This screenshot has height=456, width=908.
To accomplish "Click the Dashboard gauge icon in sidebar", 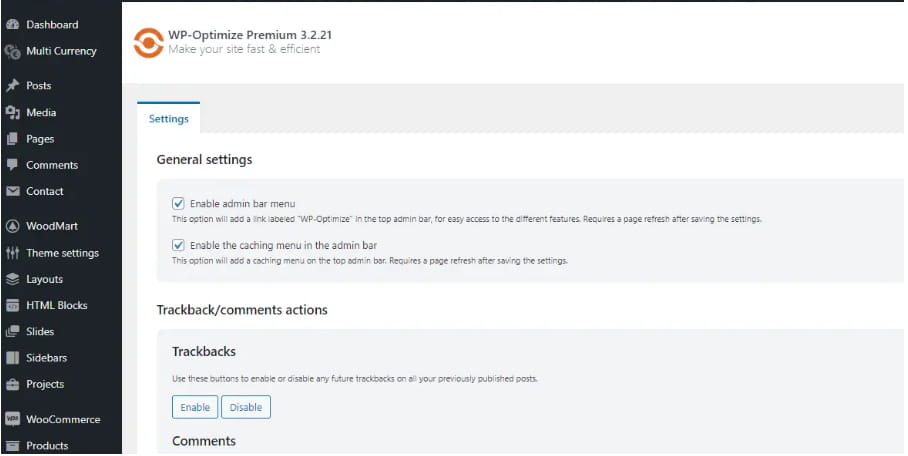I will [13, 24].
